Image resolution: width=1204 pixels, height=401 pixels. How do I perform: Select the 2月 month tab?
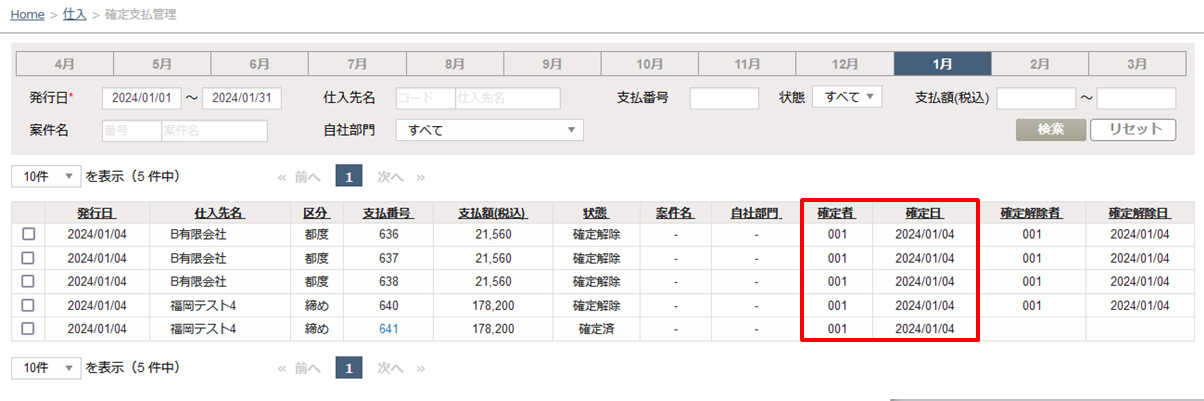pyautogui.click(x=1040, y=64)
